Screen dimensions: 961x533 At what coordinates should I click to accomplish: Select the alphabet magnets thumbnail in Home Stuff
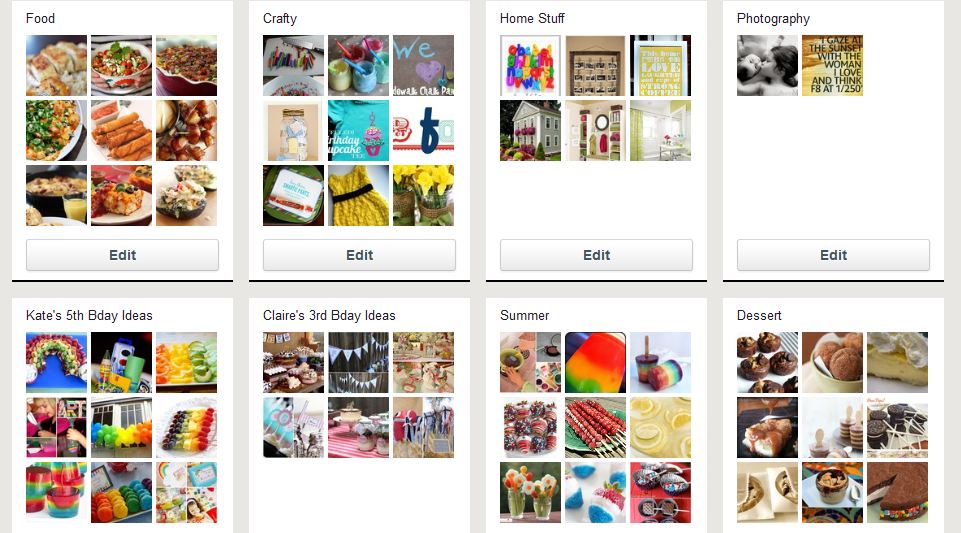[x=530, y=66]
